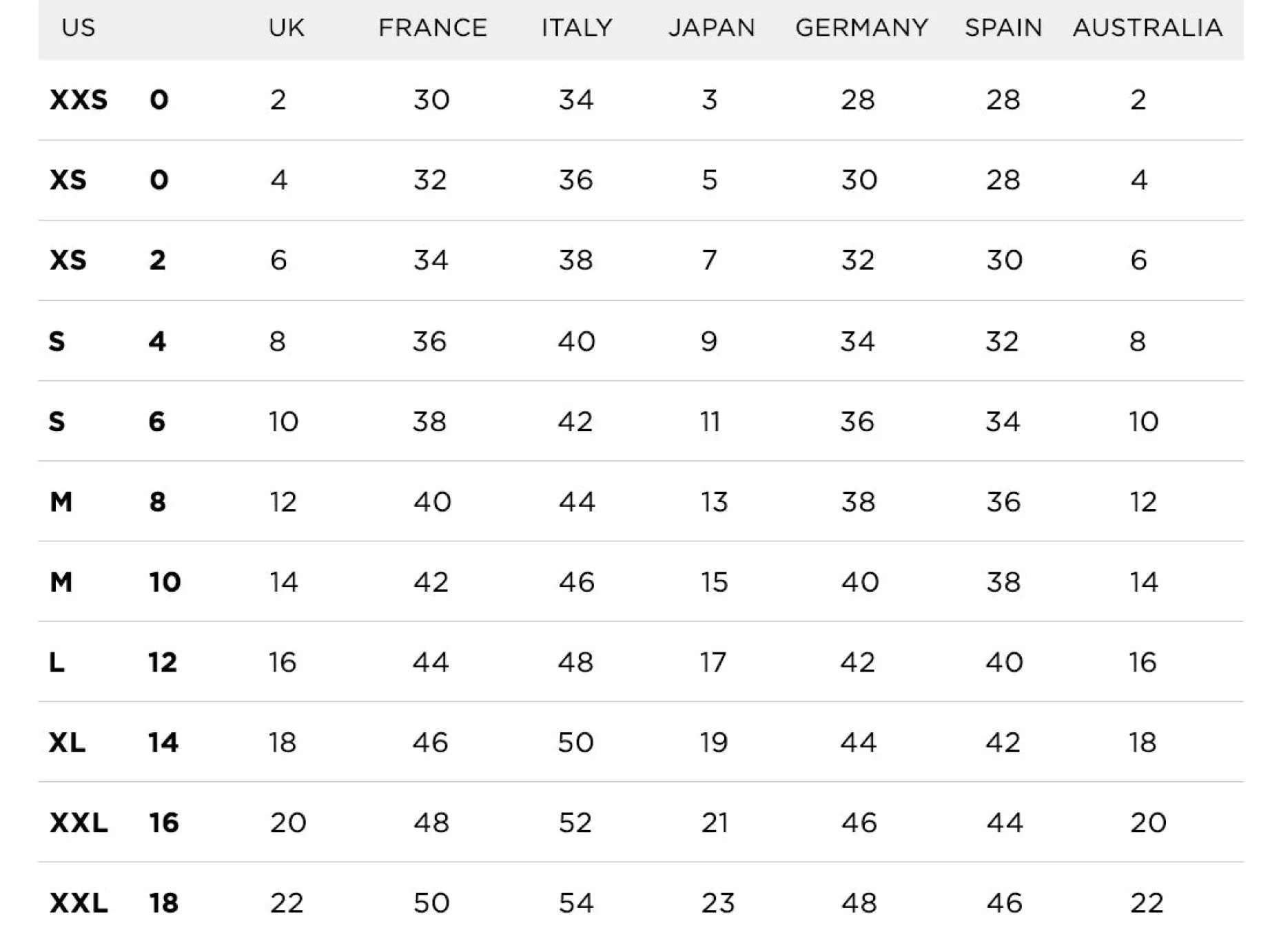Click the XXS size label
The height and width of the screenshot is (952, 1281).
tap(79, 101)
